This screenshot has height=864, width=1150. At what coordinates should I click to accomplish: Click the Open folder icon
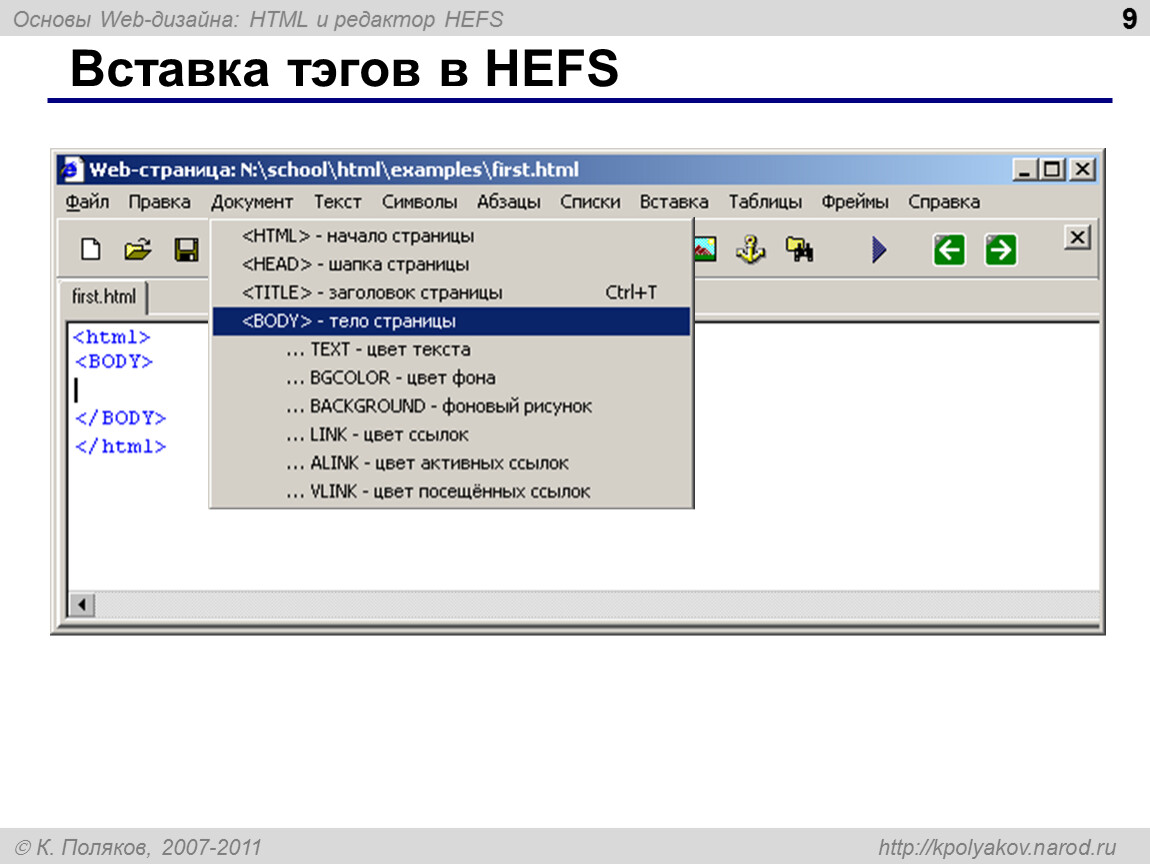click(138, 249)
